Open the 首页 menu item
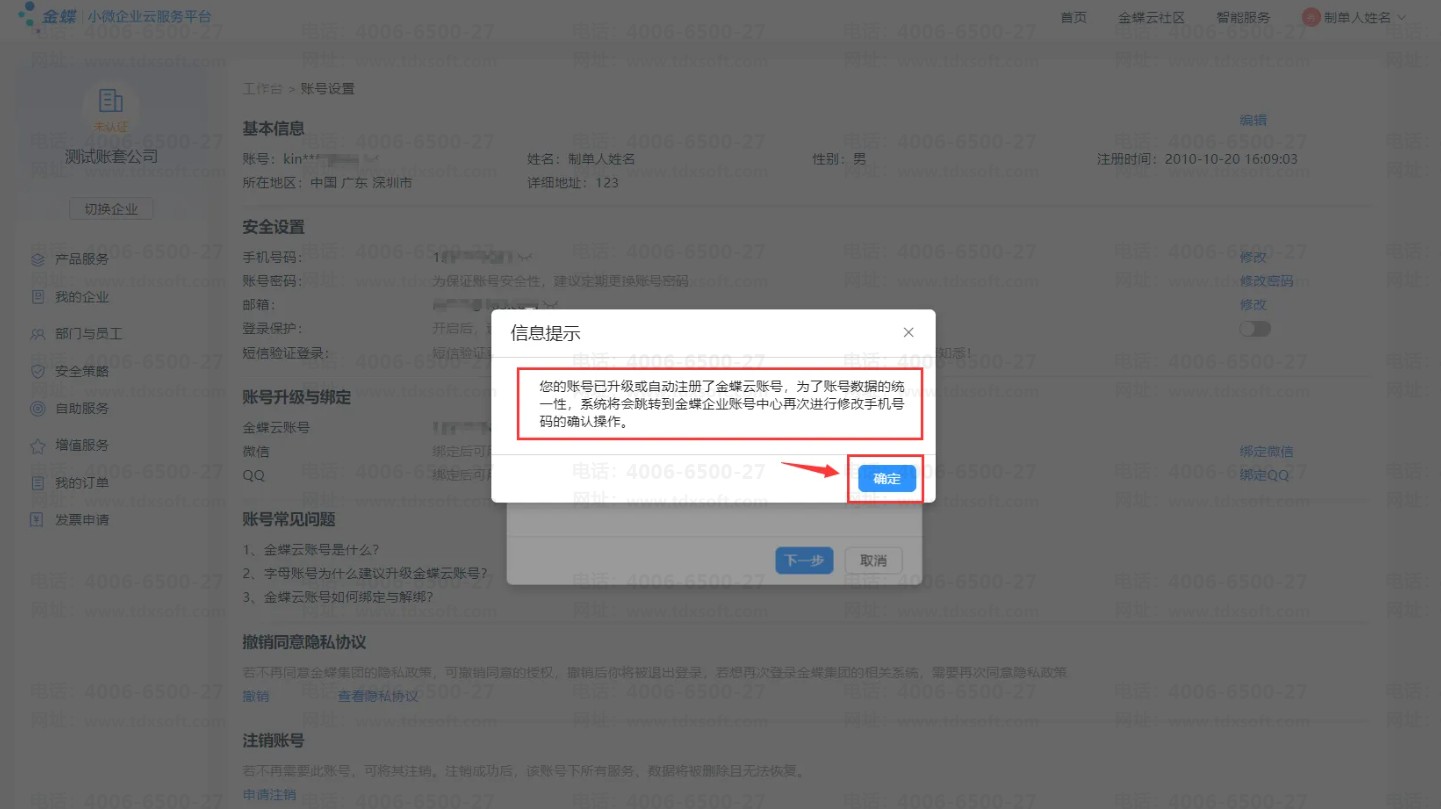 [x=1073, y=17]
